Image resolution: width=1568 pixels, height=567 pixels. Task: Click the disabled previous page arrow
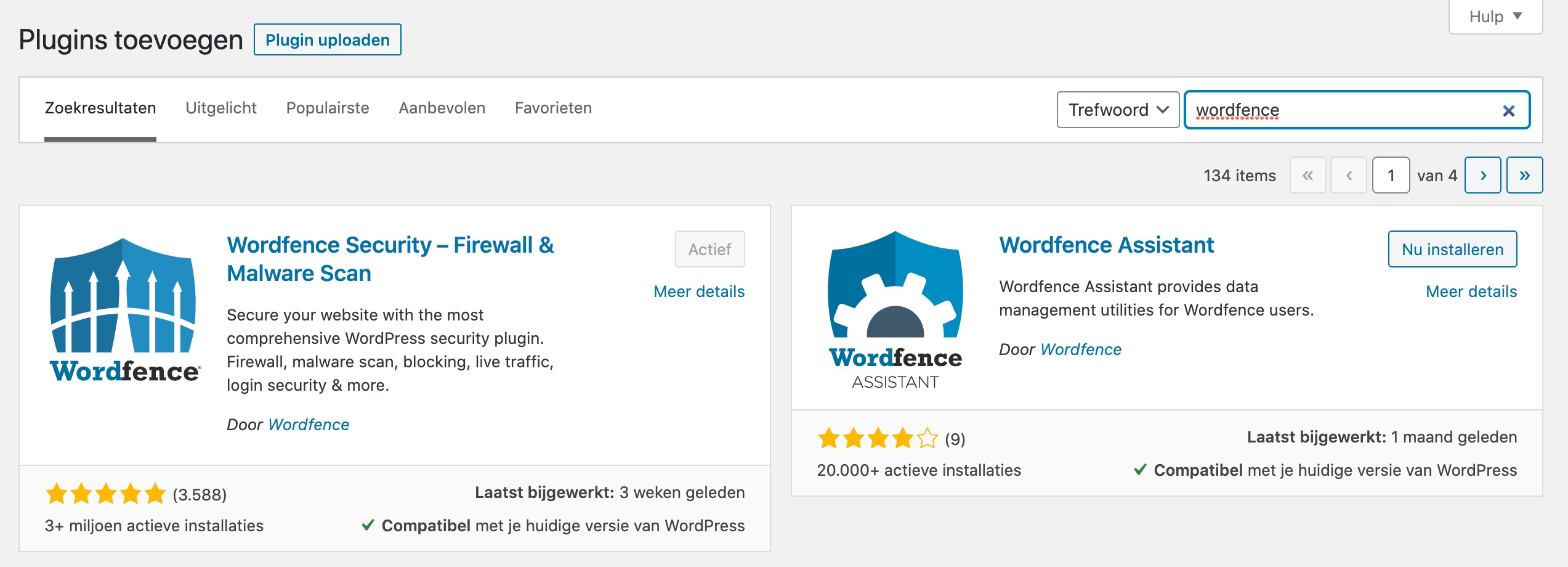click(1349, 176)
